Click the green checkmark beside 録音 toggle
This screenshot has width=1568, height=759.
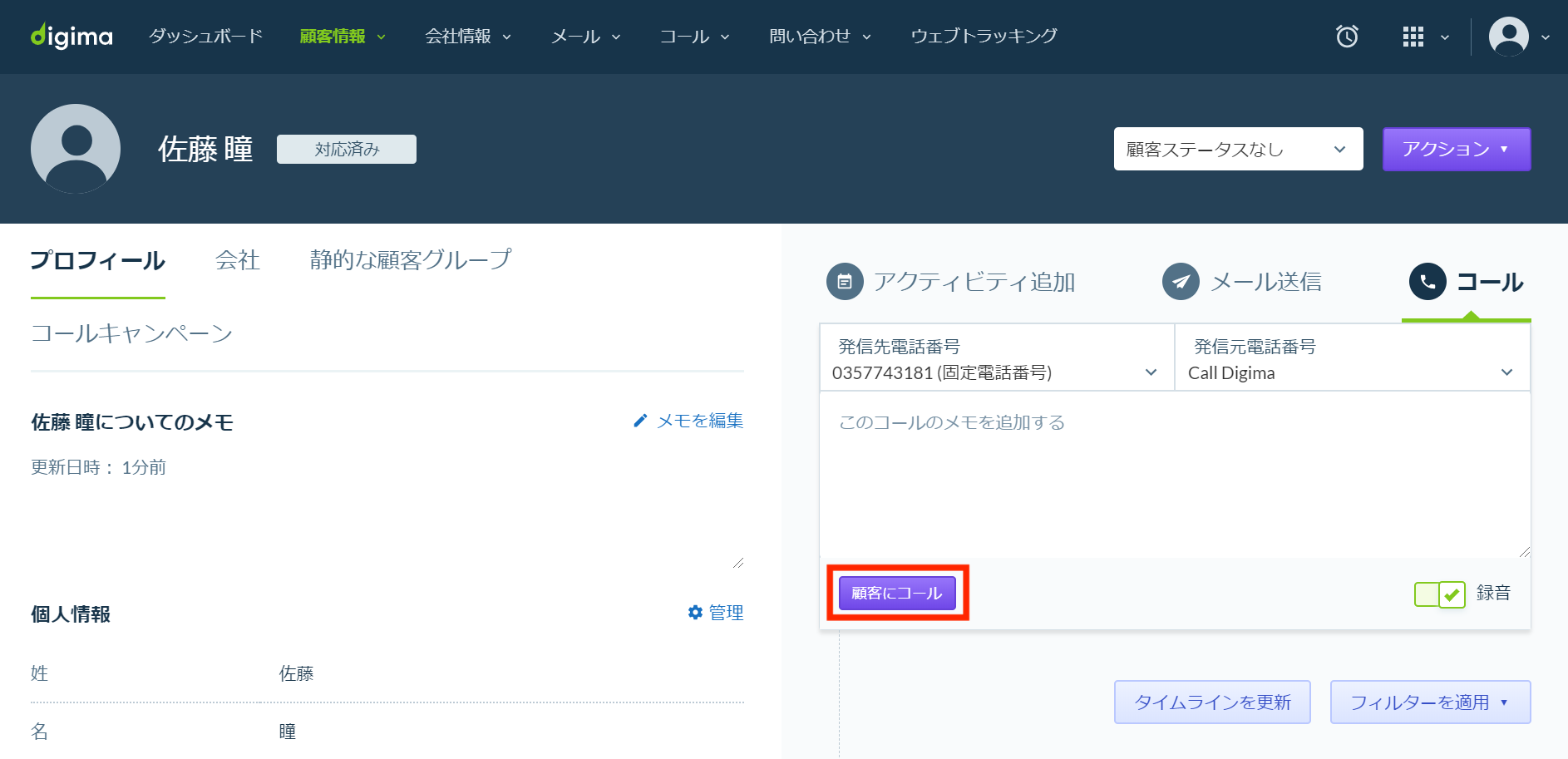click(1452, 594)
